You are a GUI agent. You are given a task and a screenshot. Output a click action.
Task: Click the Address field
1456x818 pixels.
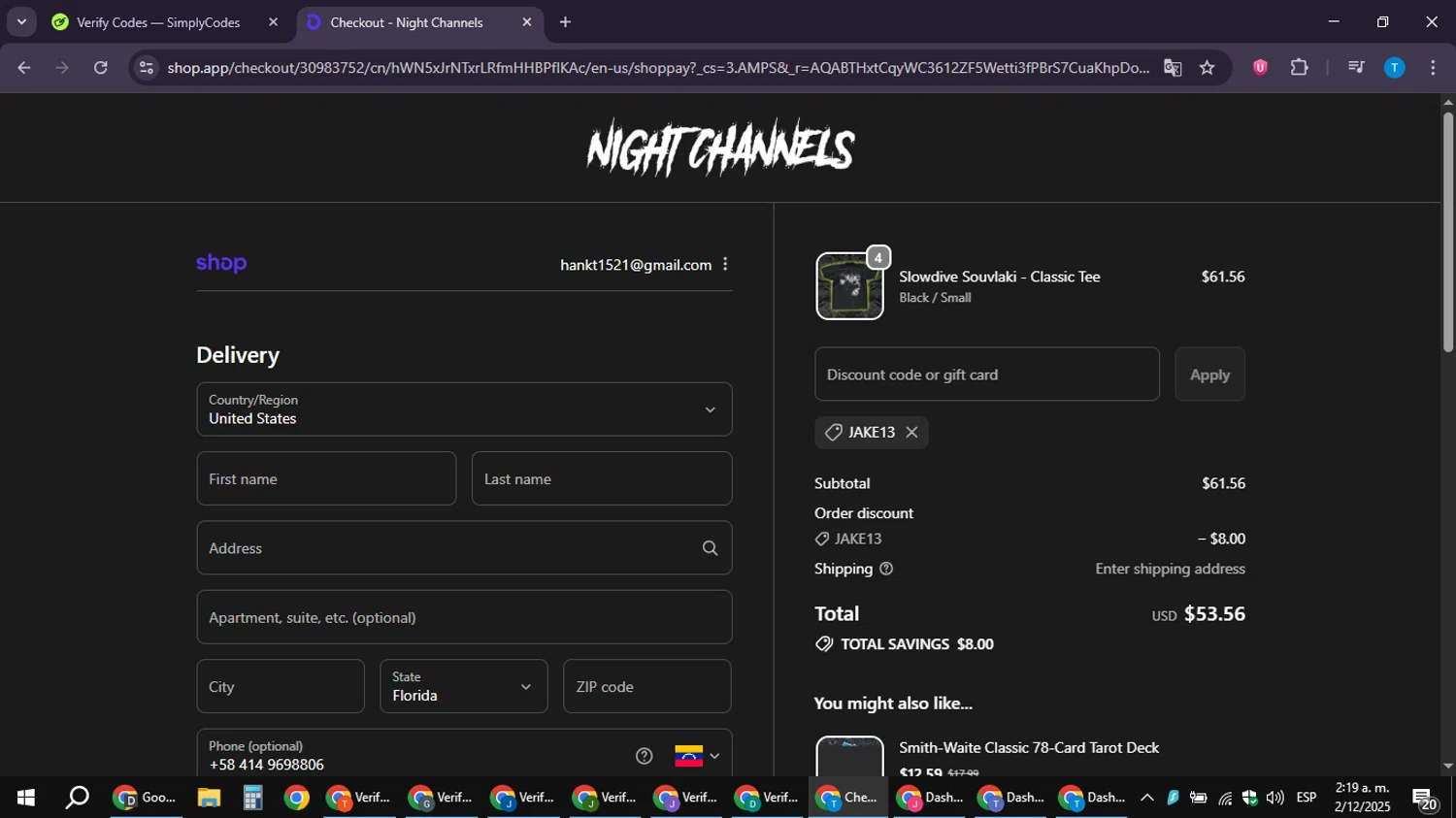pyautogui.click(x=464, y=548)
